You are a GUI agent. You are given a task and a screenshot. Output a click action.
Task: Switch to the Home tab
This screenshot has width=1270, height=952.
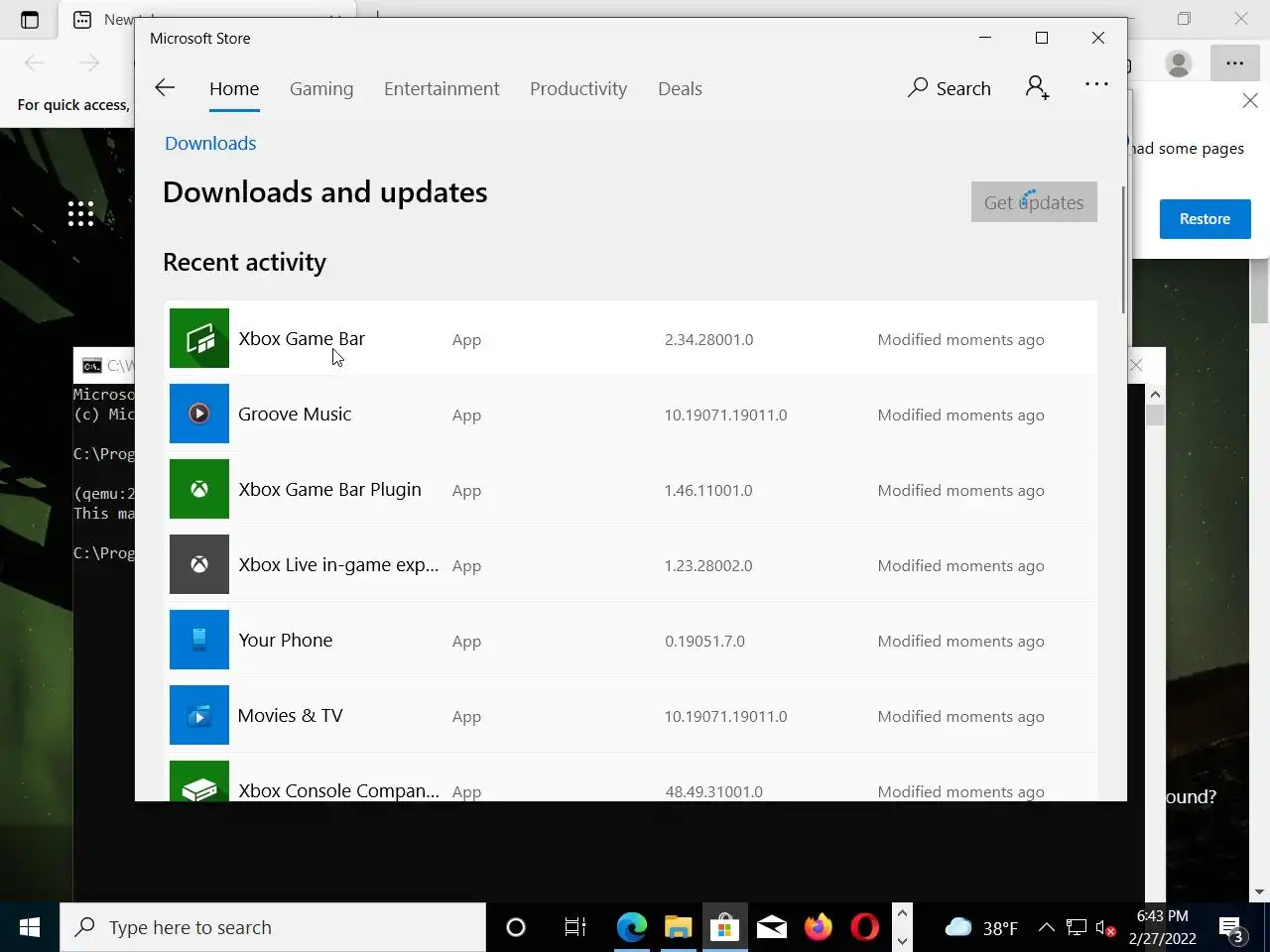click(x=234, y=88)
